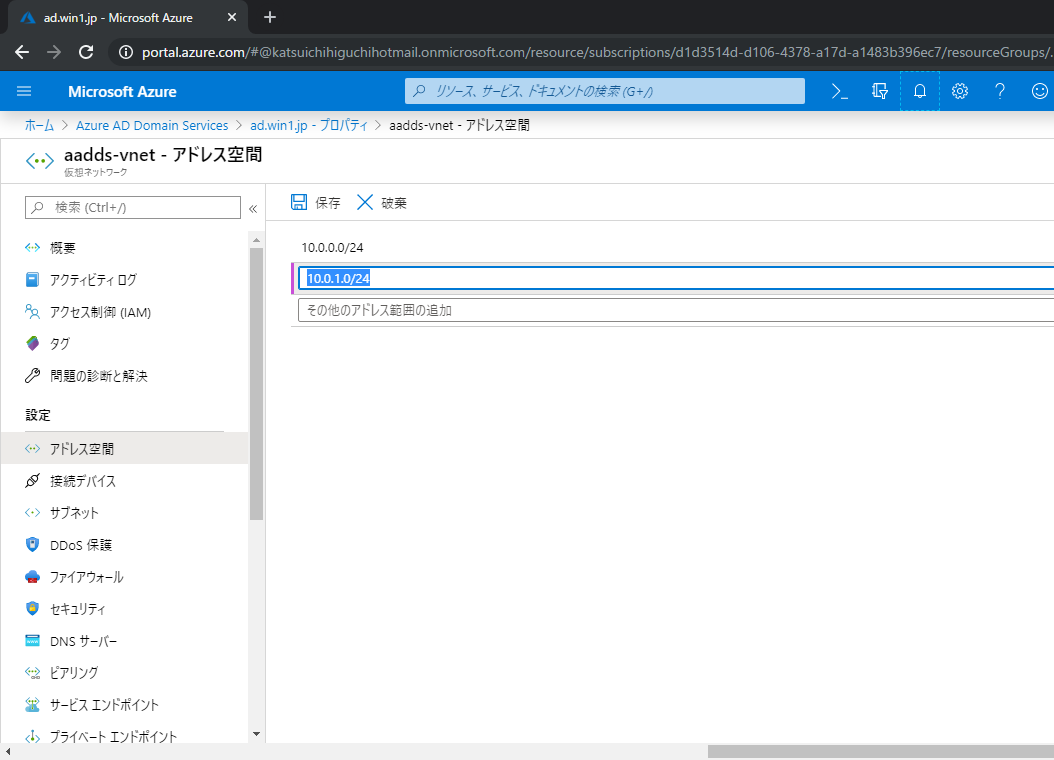Click the horizontal scrollbar thumb at bottom
Image resolution: width=1054 pixels, height=760 pixels.
[x=881, y=751]
